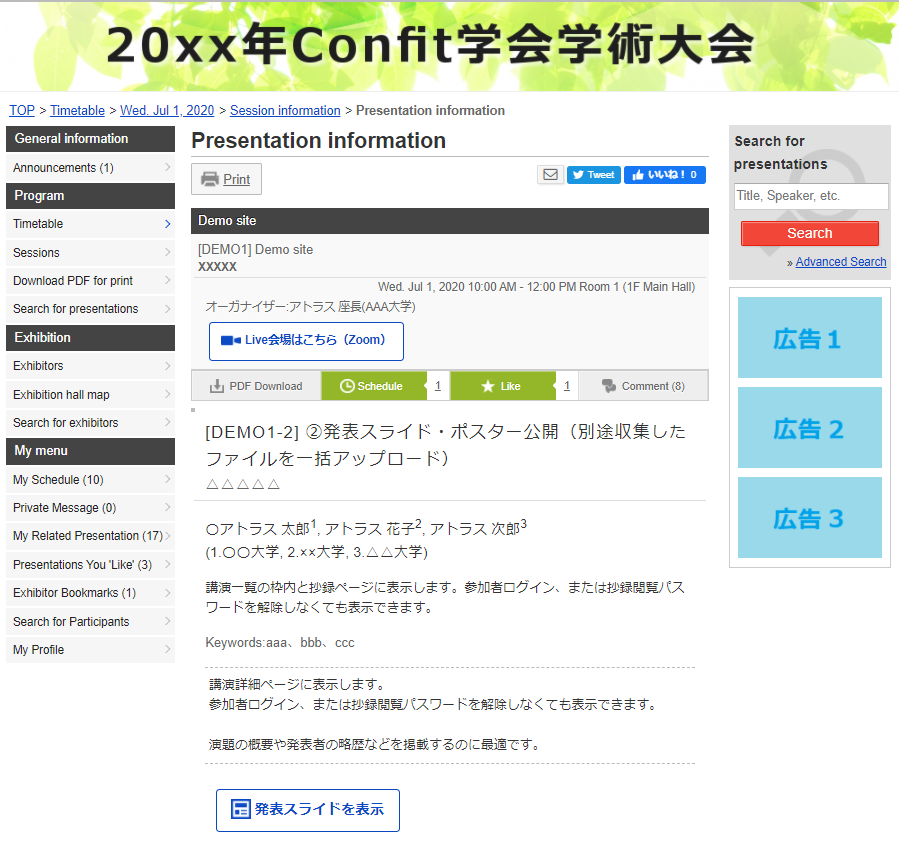Screen dimensions: 899x856
Task: Share via the Twitter Tweet button
Action: 593,175
